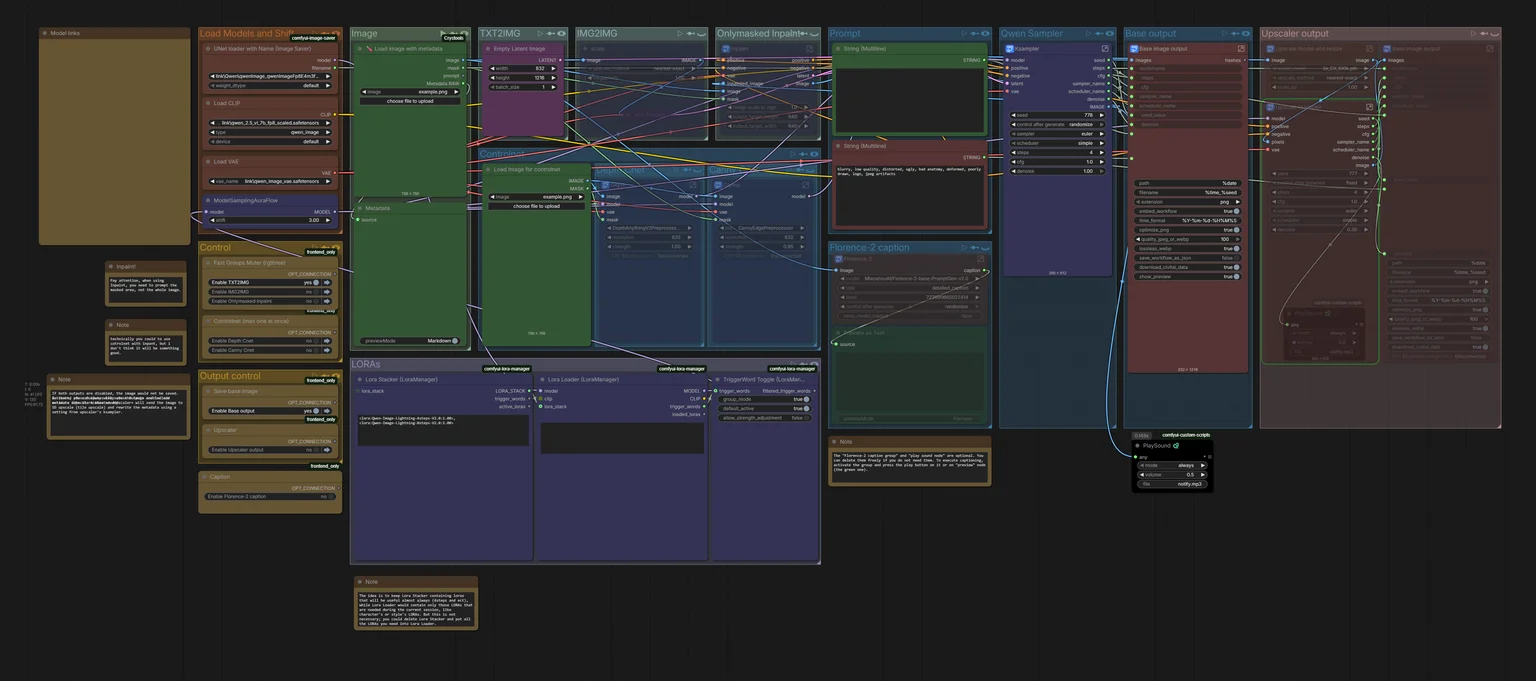Run the IMG2IMG group with its play icon
Image resolution: width=1536 pixels, height=681 pixels.
[x=680, y=33]
